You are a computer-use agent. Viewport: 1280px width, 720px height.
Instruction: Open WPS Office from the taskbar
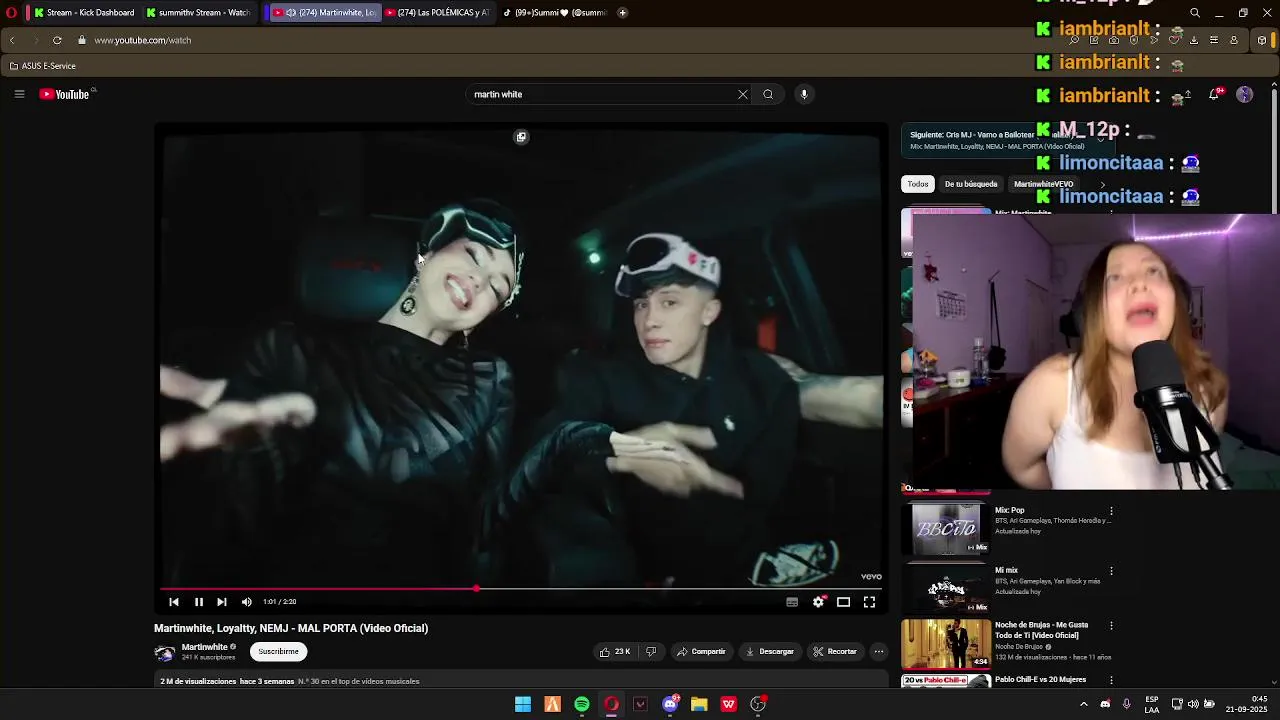click(x=729, y=704)
